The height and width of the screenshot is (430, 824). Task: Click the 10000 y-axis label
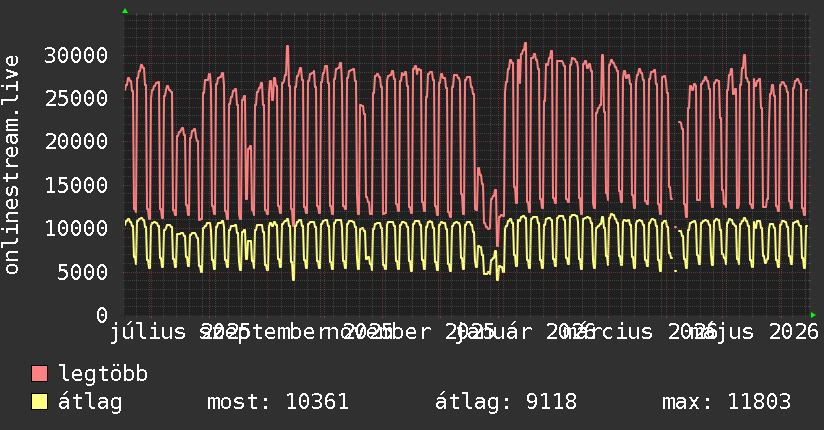76,228
